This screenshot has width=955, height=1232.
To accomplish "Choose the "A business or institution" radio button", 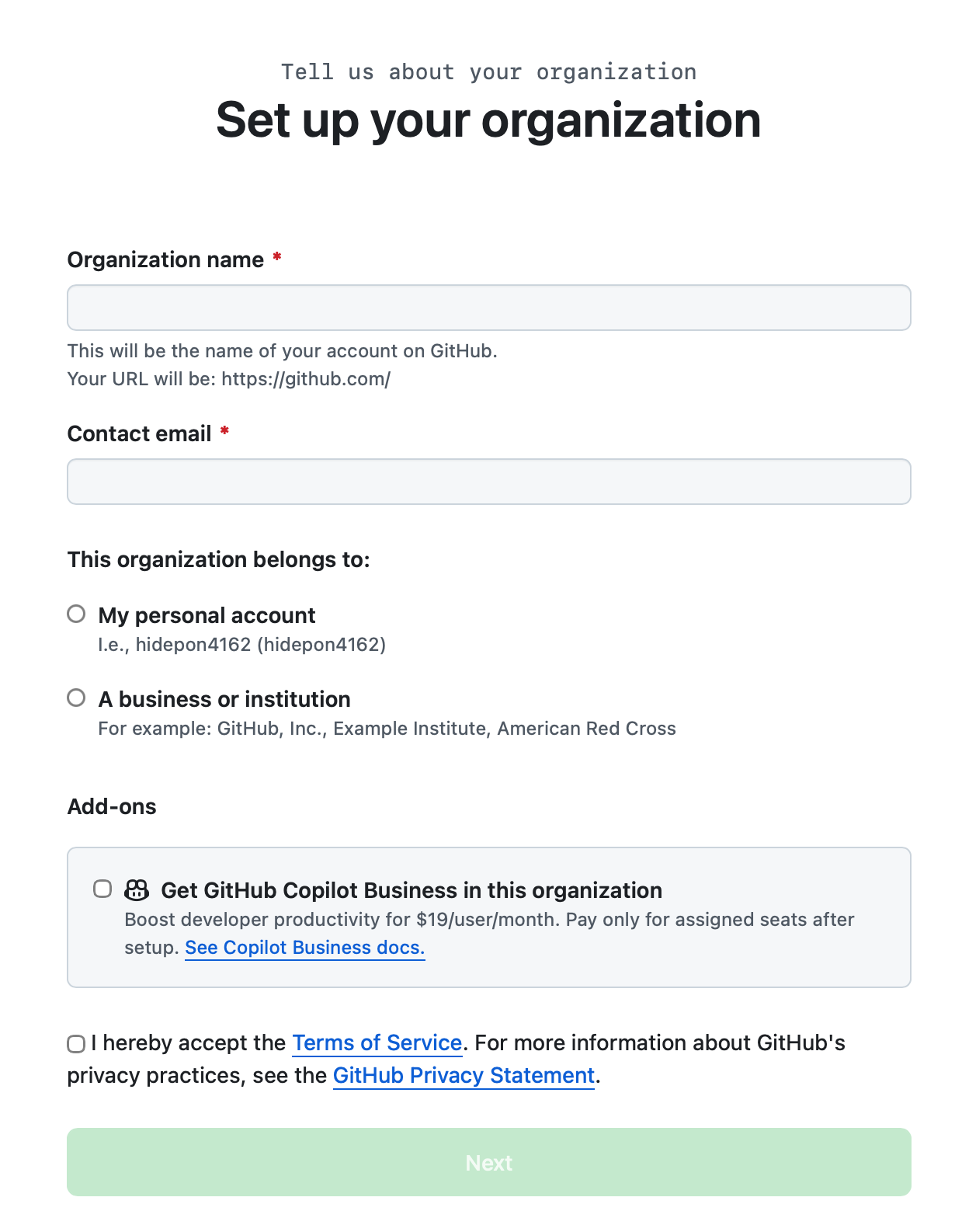I will (76, 698).
